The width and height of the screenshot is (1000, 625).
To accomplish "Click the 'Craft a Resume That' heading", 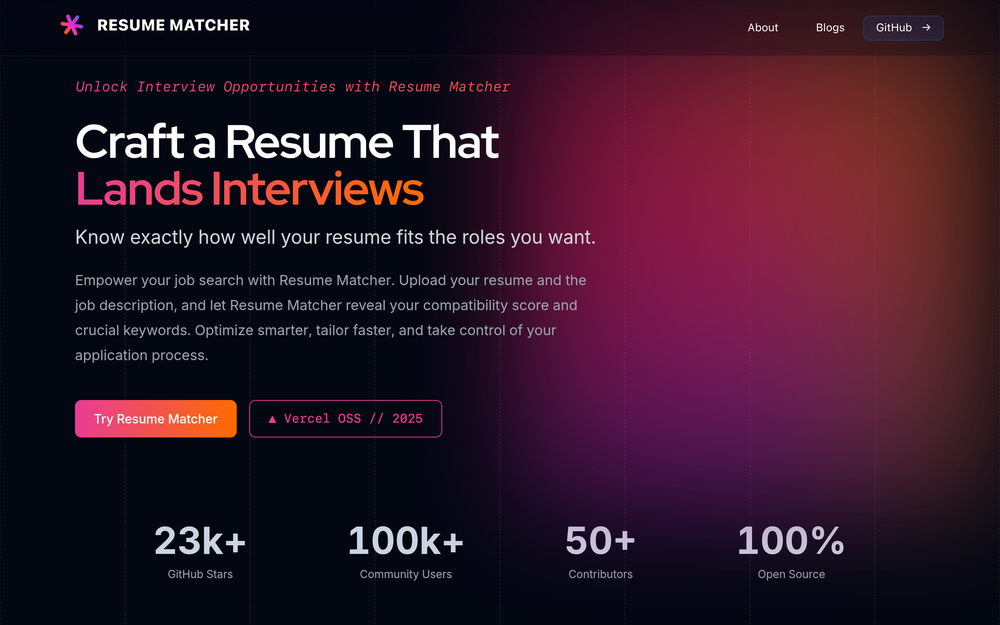I will (x=287, y=142).
